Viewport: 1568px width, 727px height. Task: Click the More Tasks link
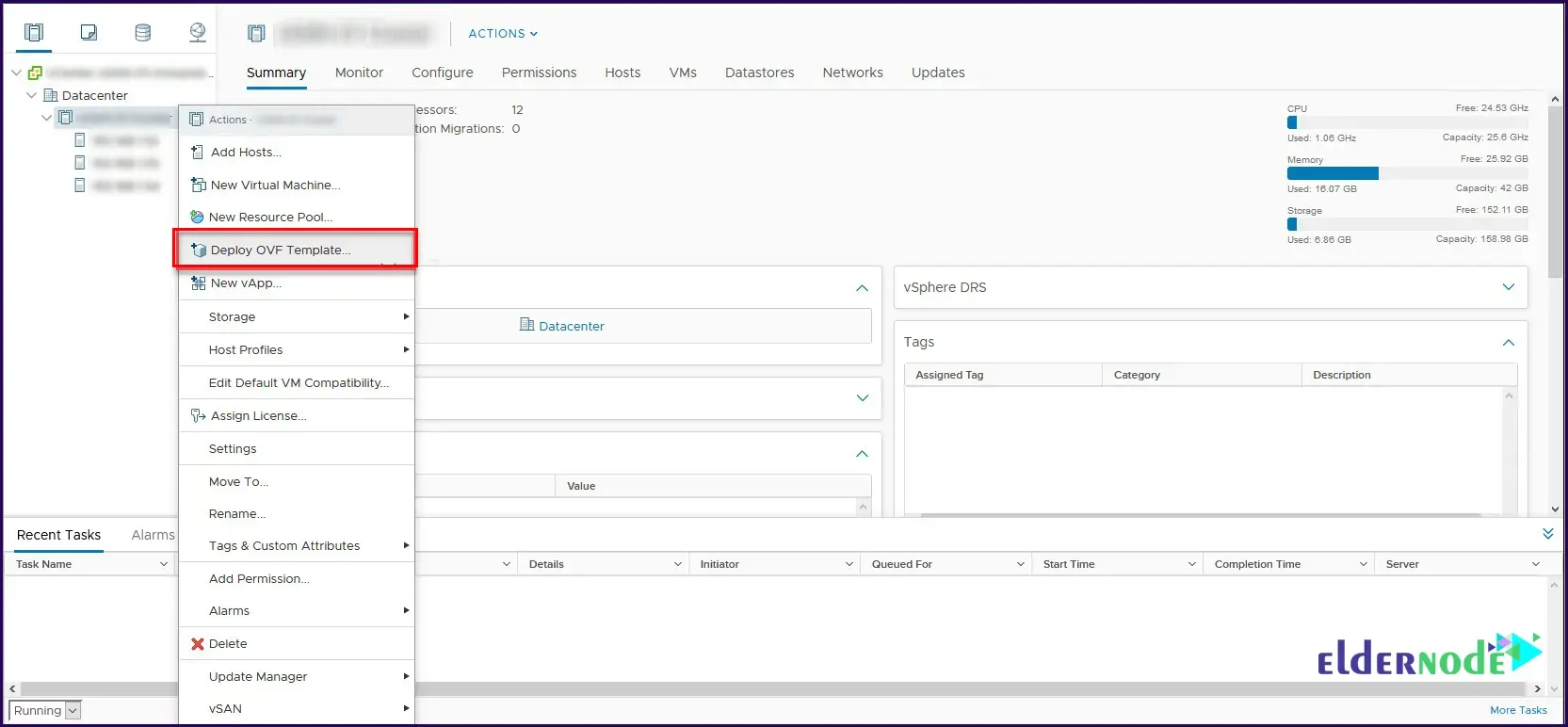[1518, 710]
